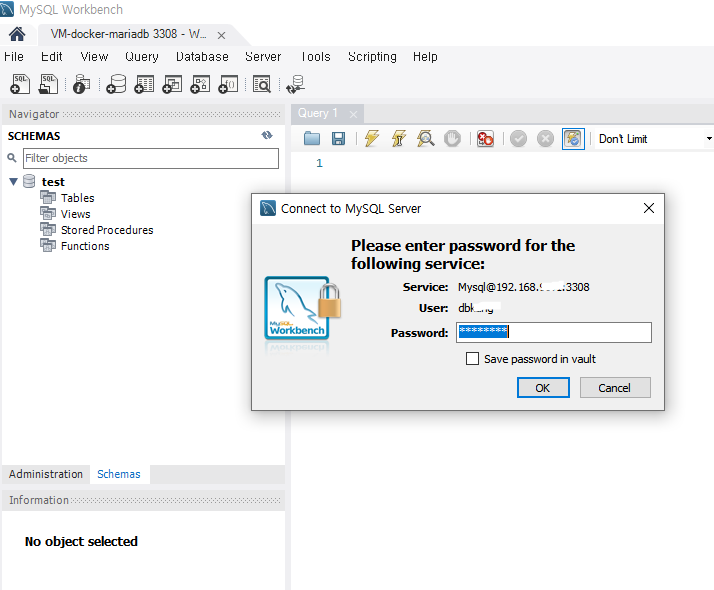
Task: Switch to the Administration tab
Action: click(46, 474)
